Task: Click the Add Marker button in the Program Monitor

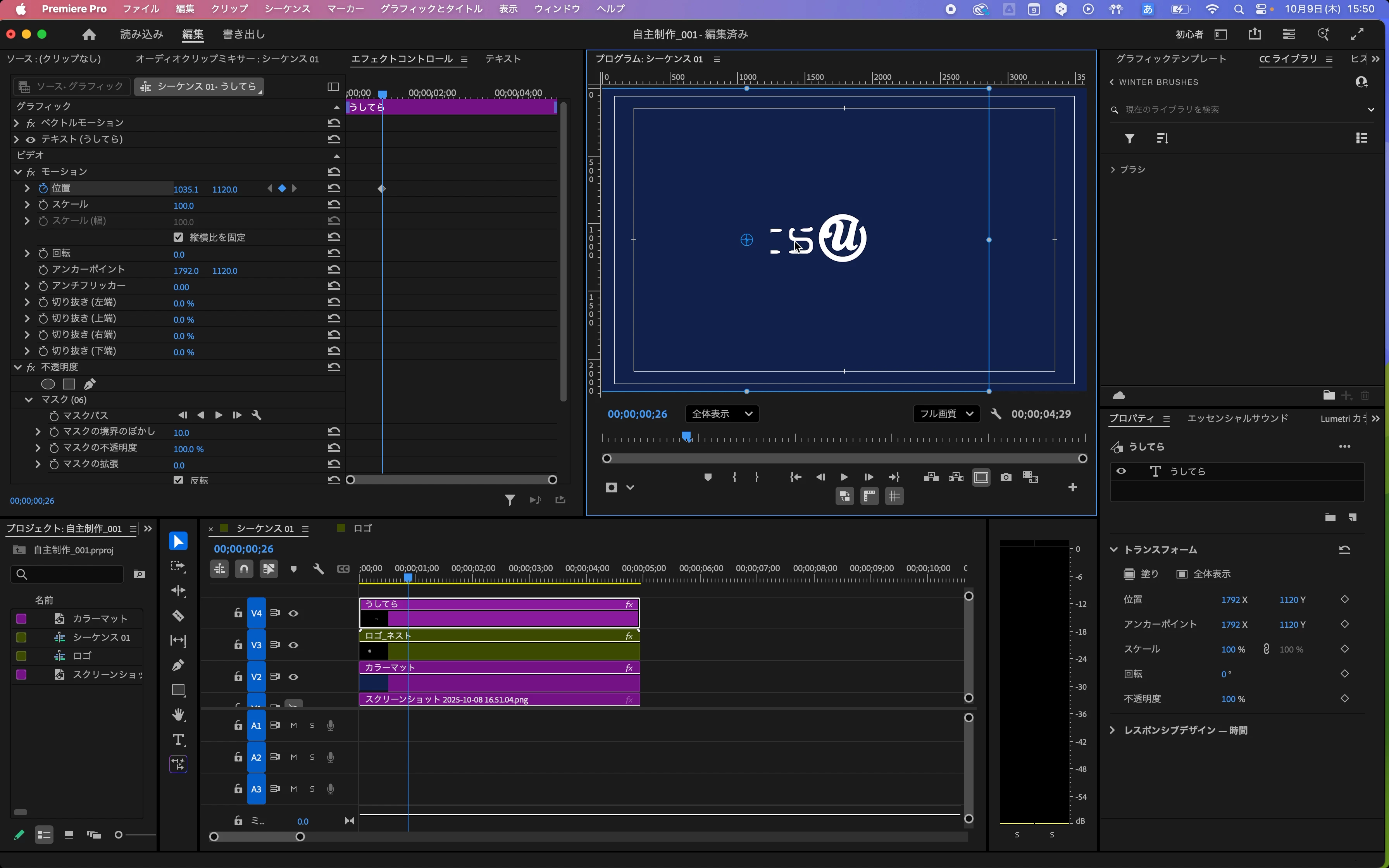Action: point(708,477)
